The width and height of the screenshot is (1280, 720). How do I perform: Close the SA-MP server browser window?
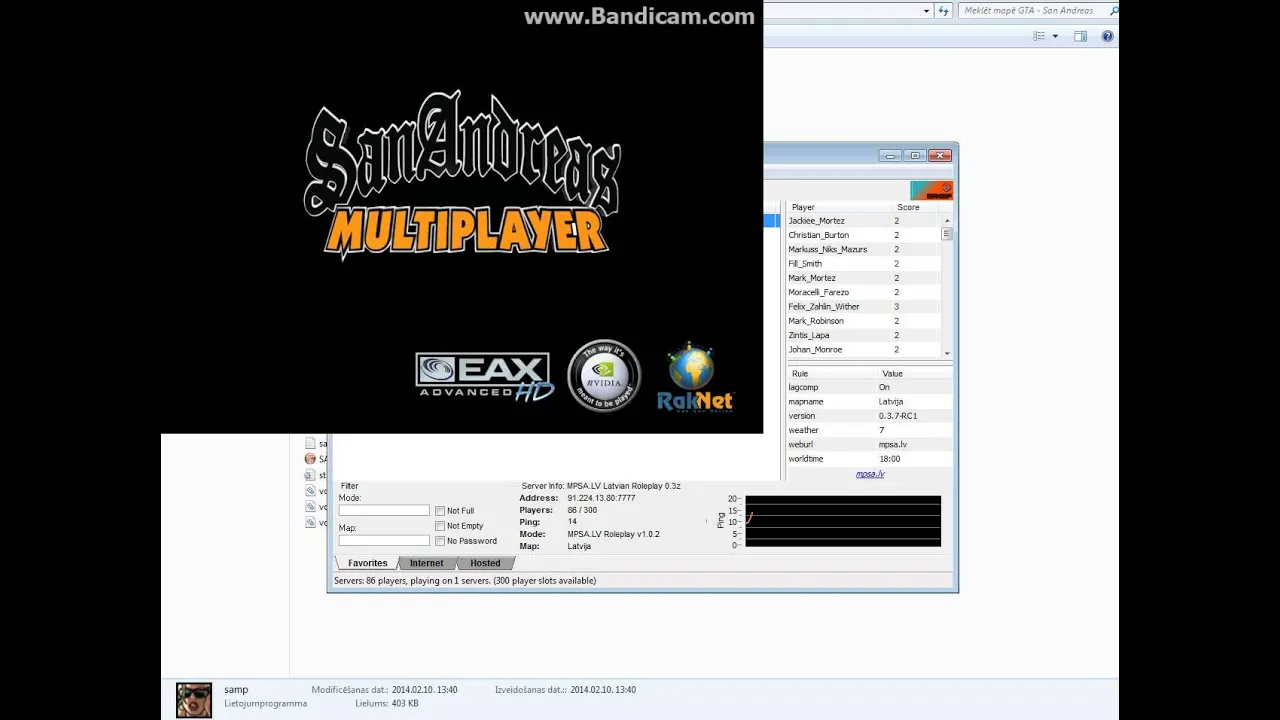tap(940, 155)
